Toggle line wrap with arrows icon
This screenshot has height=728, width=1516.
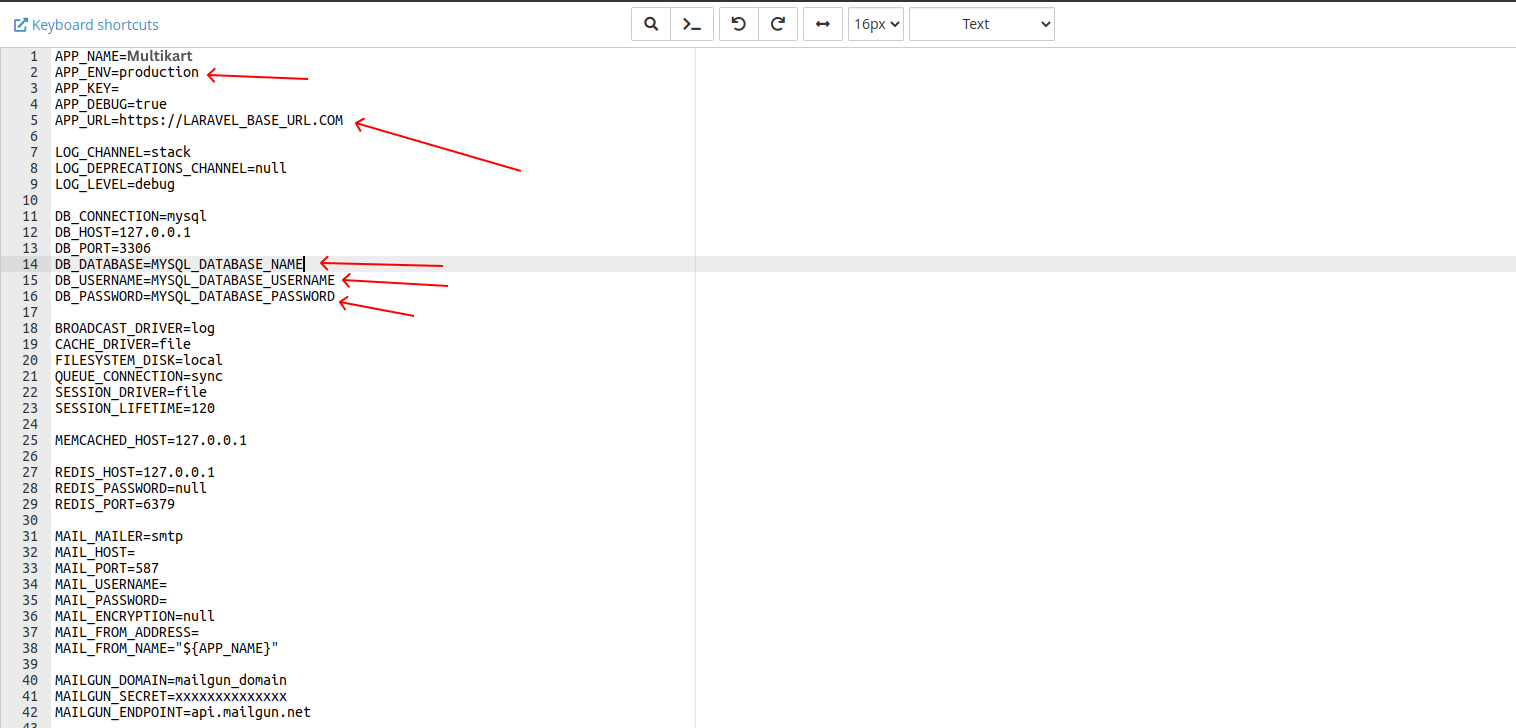[822, 24]
